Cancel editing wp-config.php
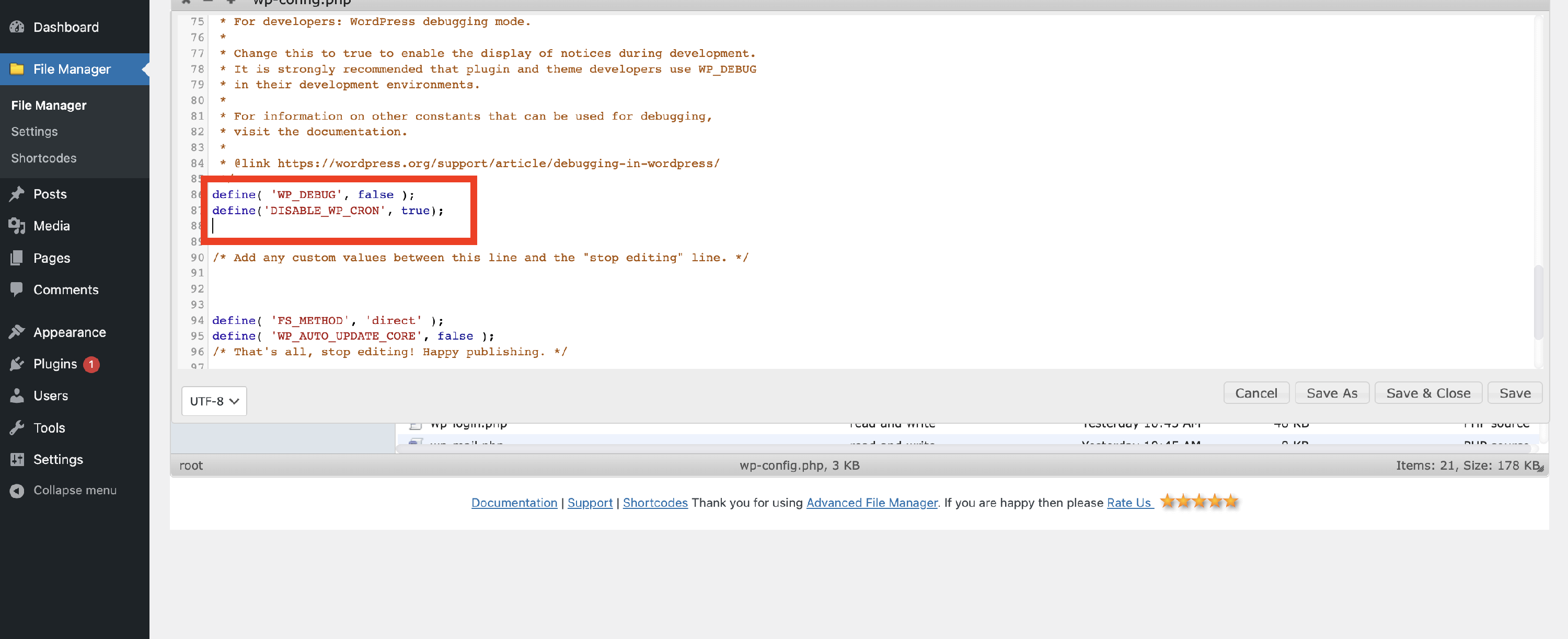 tap(1256, 393)
